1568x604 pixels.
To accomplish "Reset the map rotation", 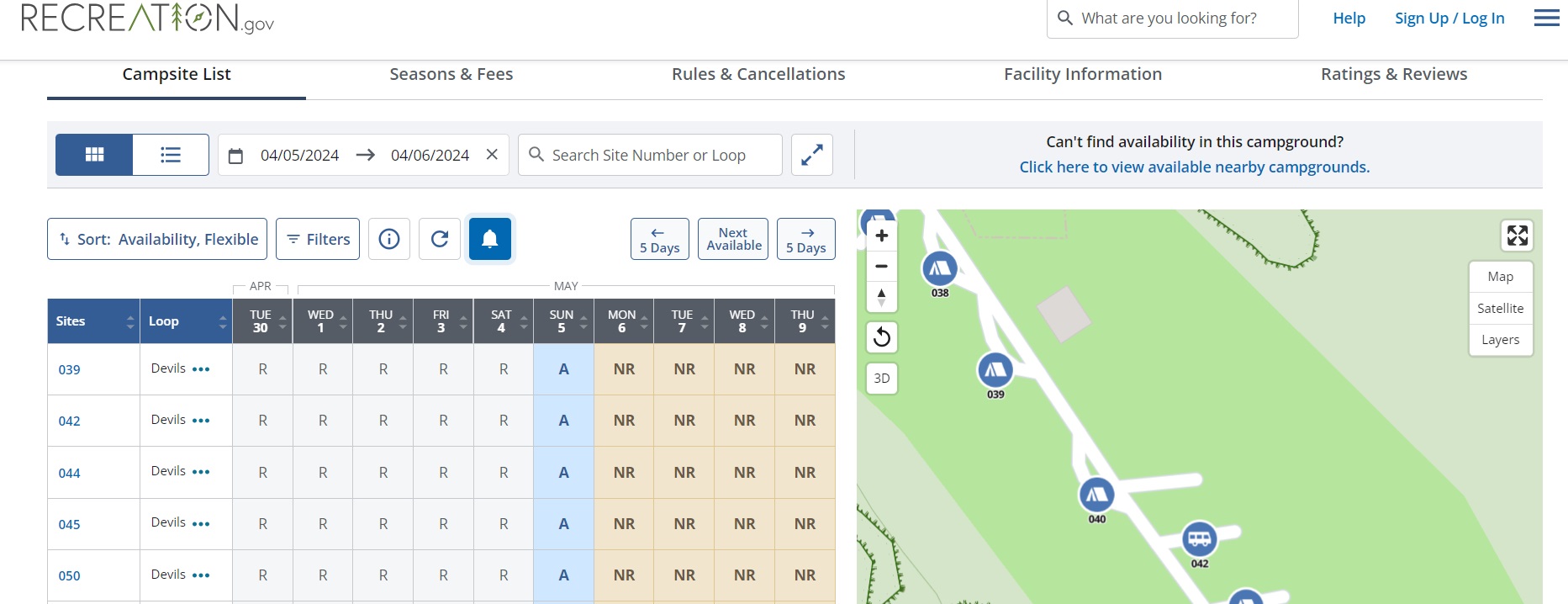I will (881, 337).
